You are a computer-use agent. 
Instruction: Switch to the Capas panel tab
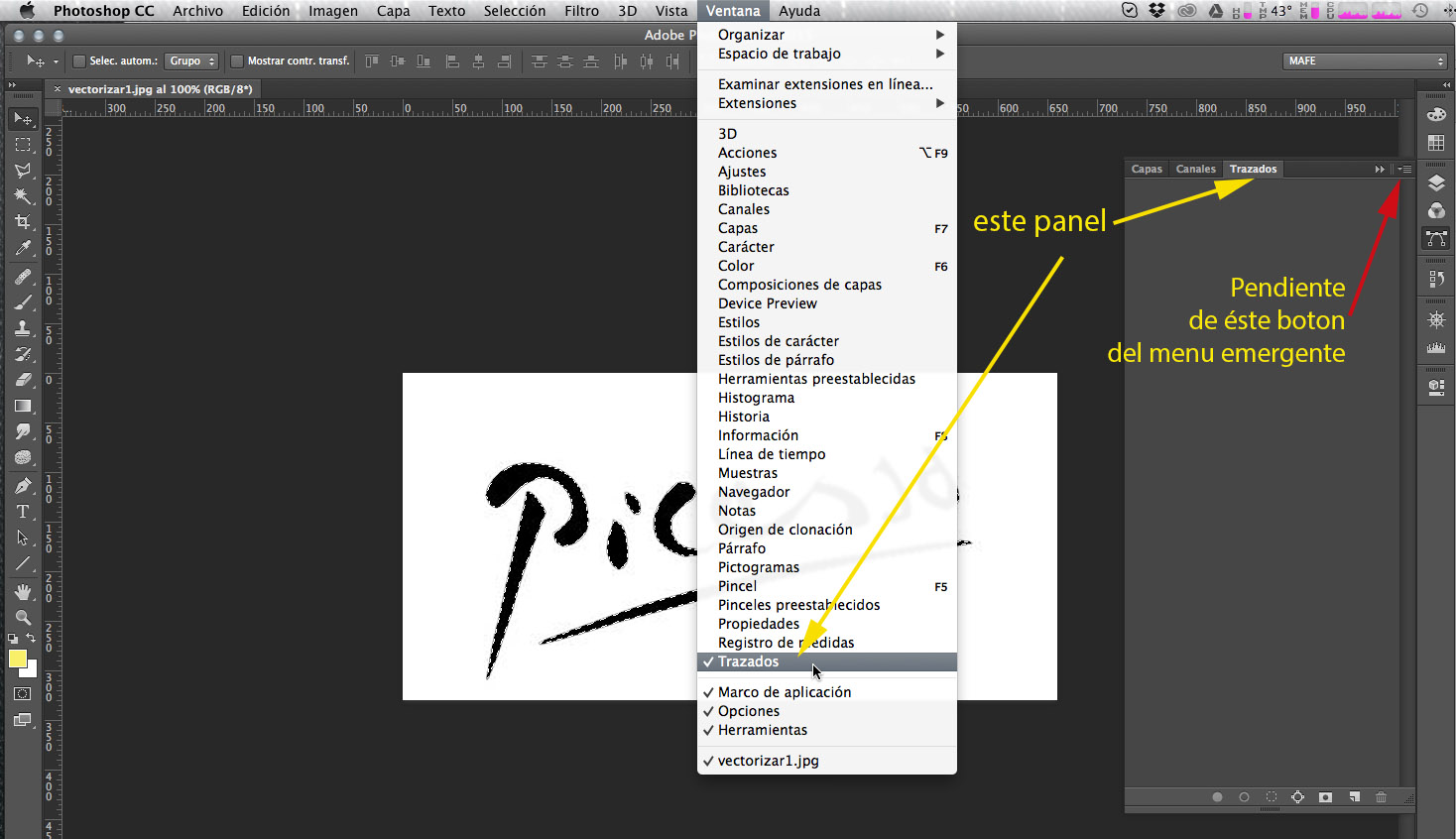(1147, 170)
